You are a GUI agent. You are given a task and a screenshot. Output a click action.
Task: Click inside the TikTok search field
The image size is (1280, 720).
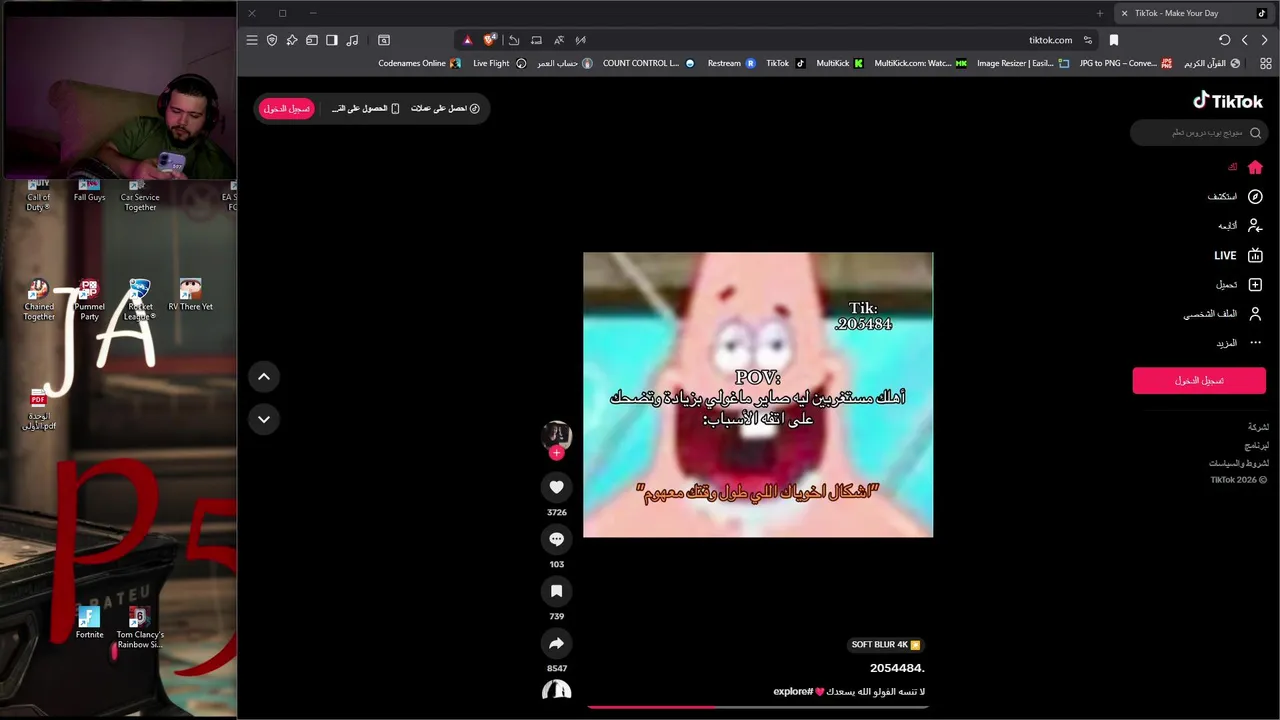[x=1198, y=133]
